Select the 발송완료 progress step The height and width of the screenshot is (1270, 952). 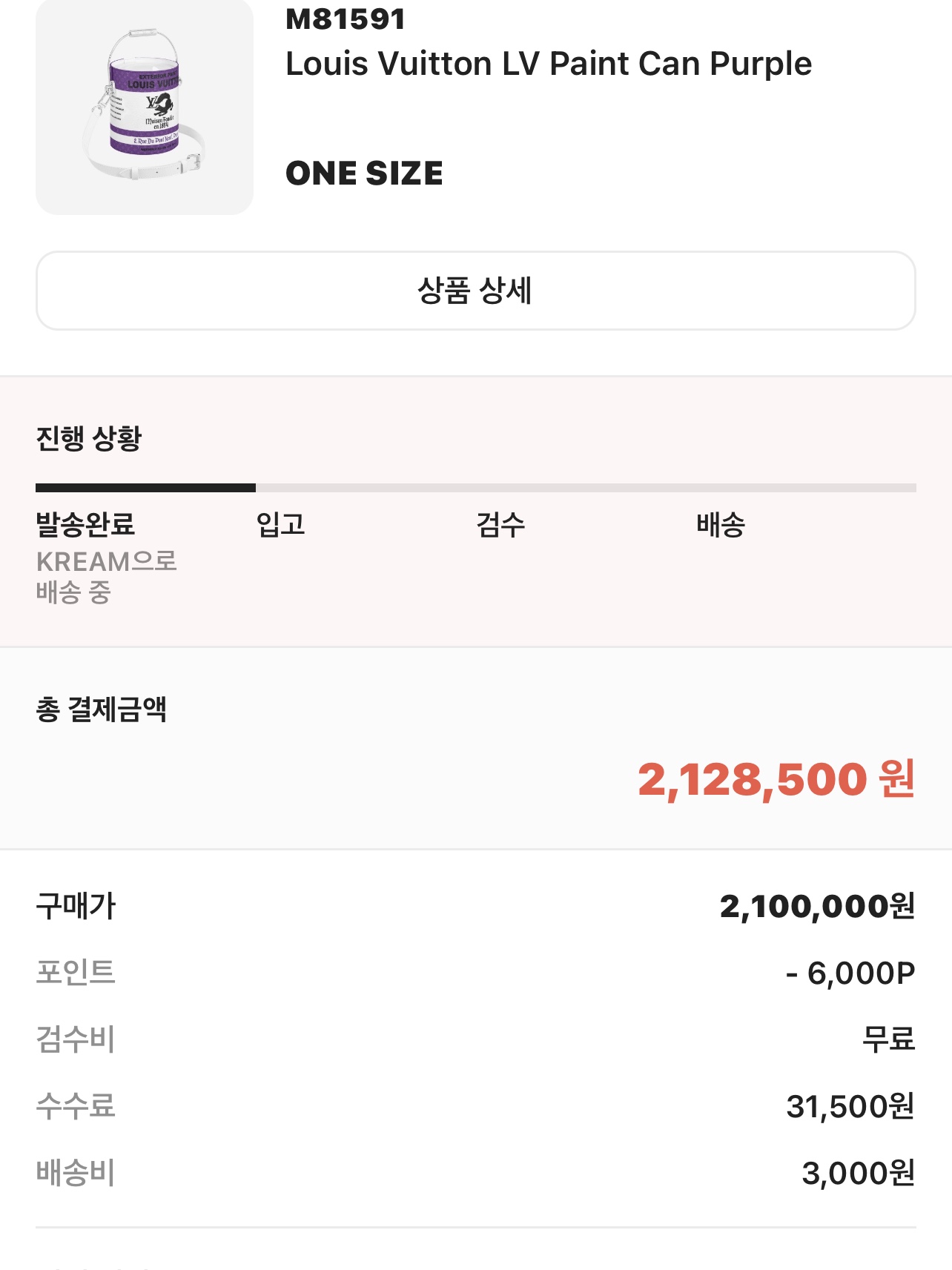tap(85, 524)
